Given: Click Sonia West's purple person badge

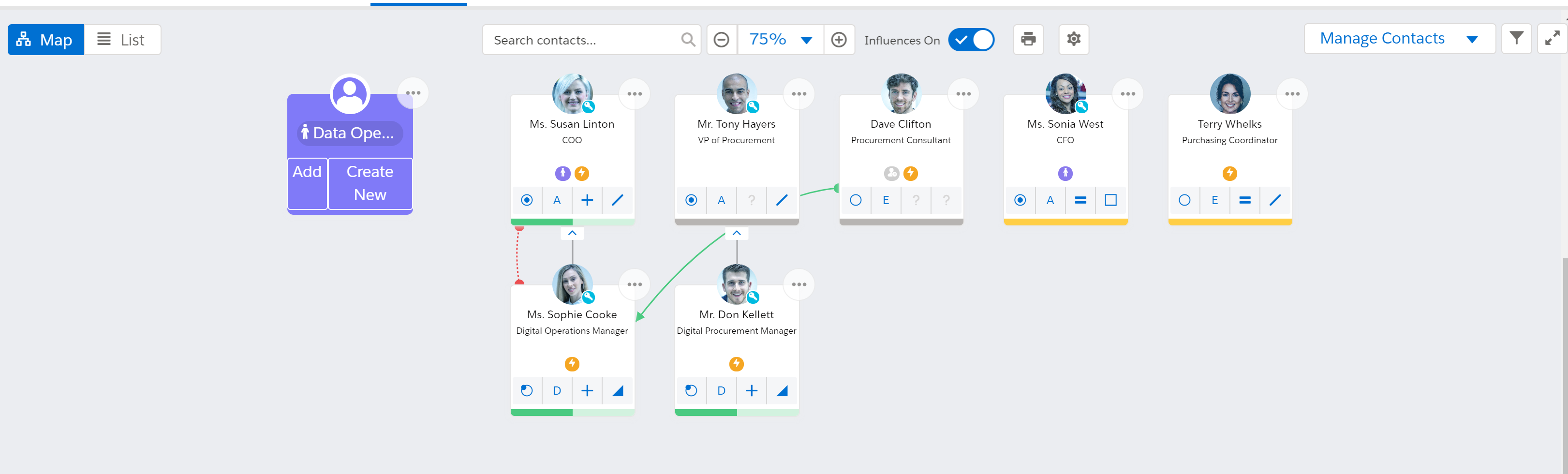Looking at the screenshot, I should 1065,174.
